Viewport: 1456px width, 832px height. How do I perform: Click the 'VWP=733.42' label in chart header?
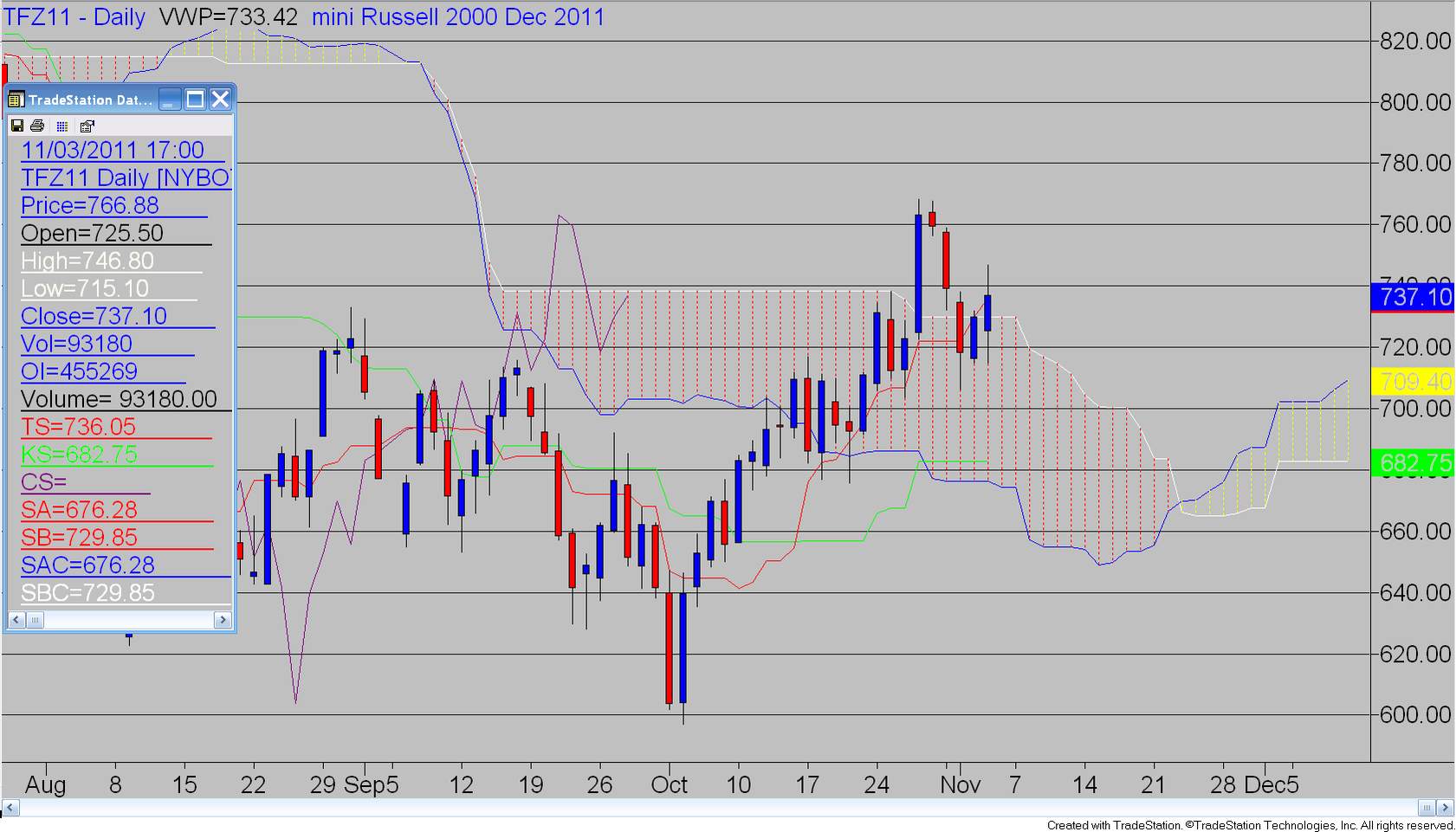pyautogui.click(x=229, y=17)
